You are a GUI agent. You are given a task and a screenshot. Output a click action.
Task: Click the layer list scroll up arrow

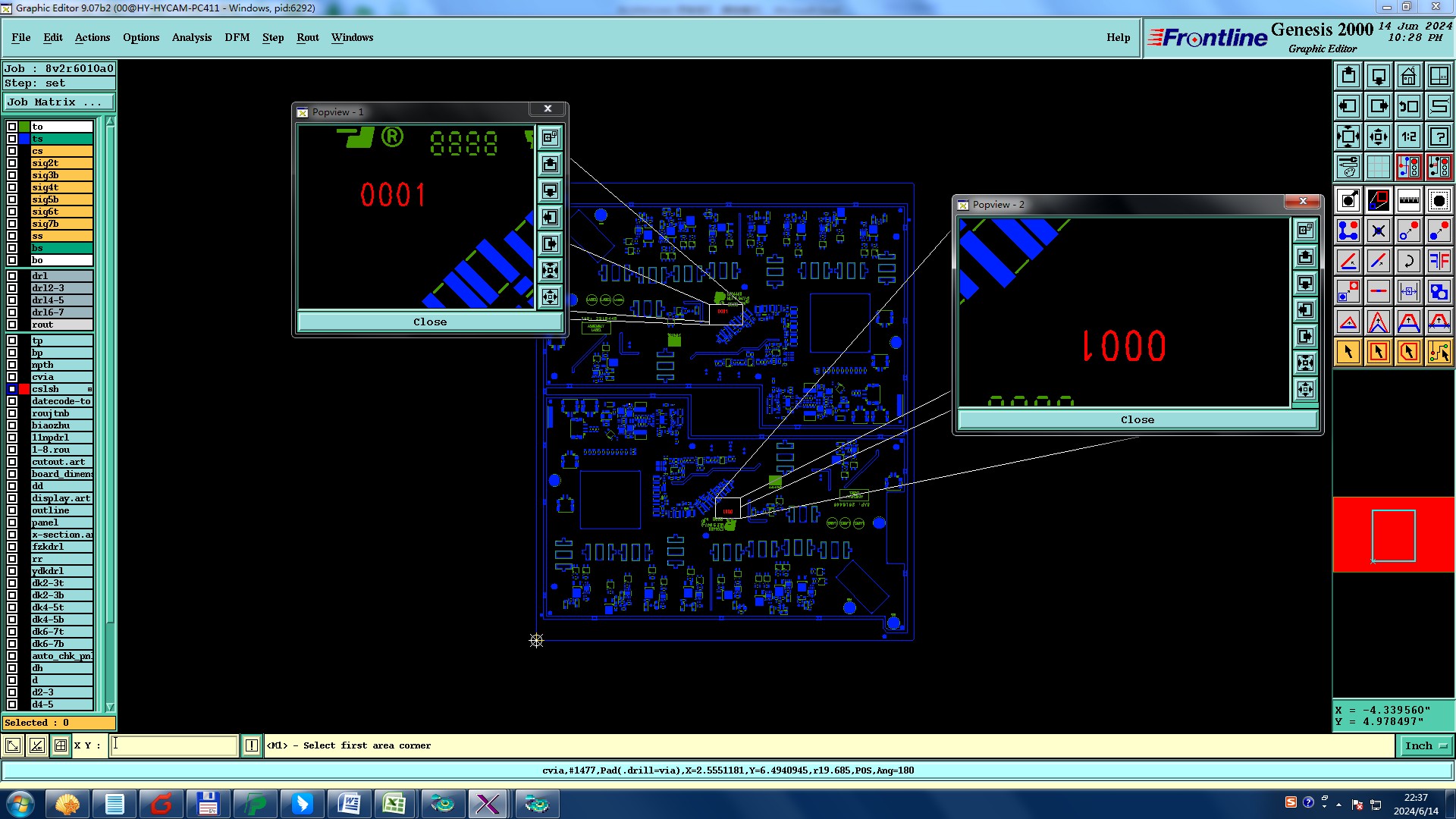point(110,122)
